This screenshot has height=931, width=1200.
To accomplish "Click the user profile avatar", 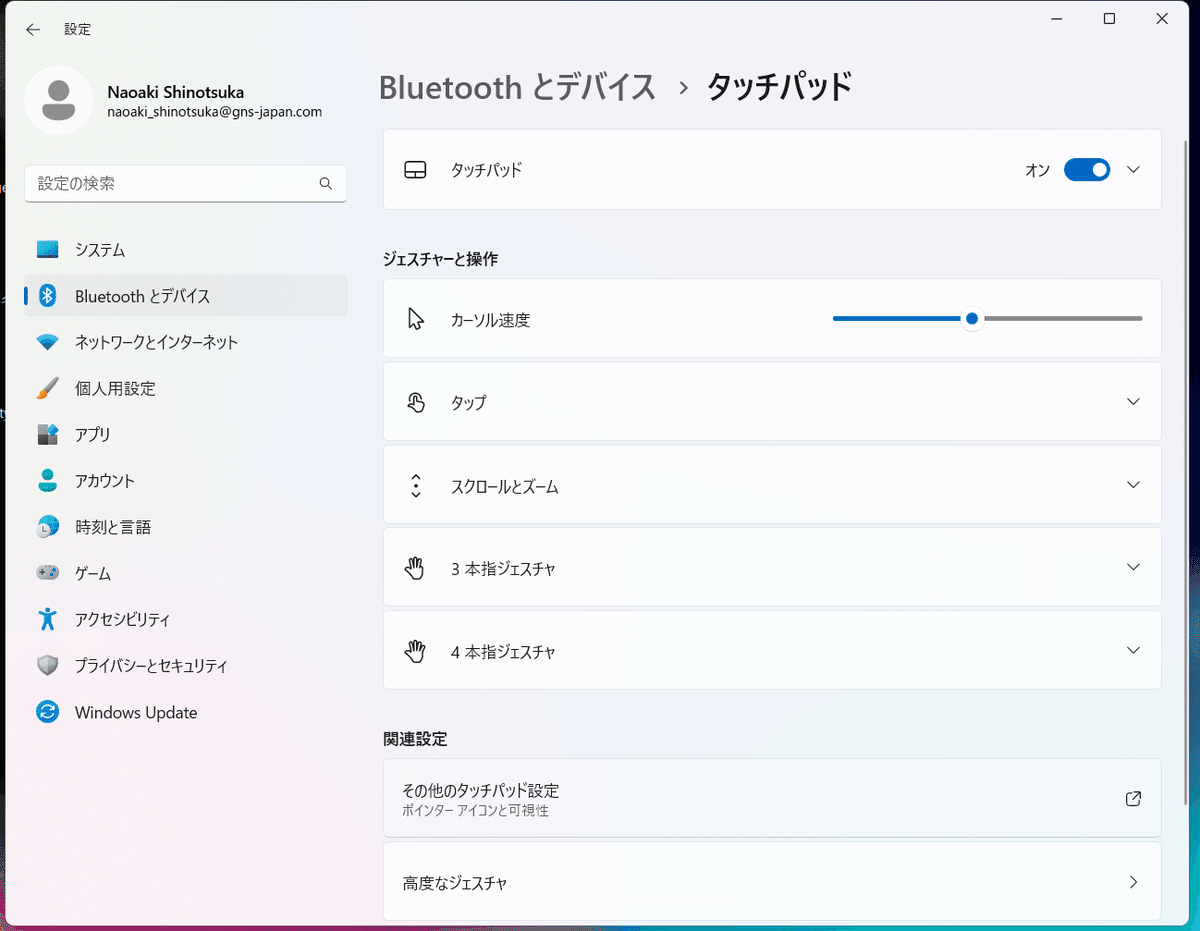I will pyautogui.click(x=59, y=101).
